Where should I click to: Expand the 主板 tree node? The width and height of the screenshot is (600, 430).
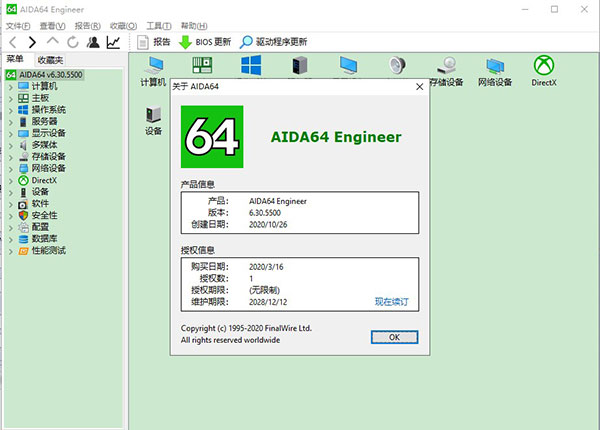tap(10, 98)
